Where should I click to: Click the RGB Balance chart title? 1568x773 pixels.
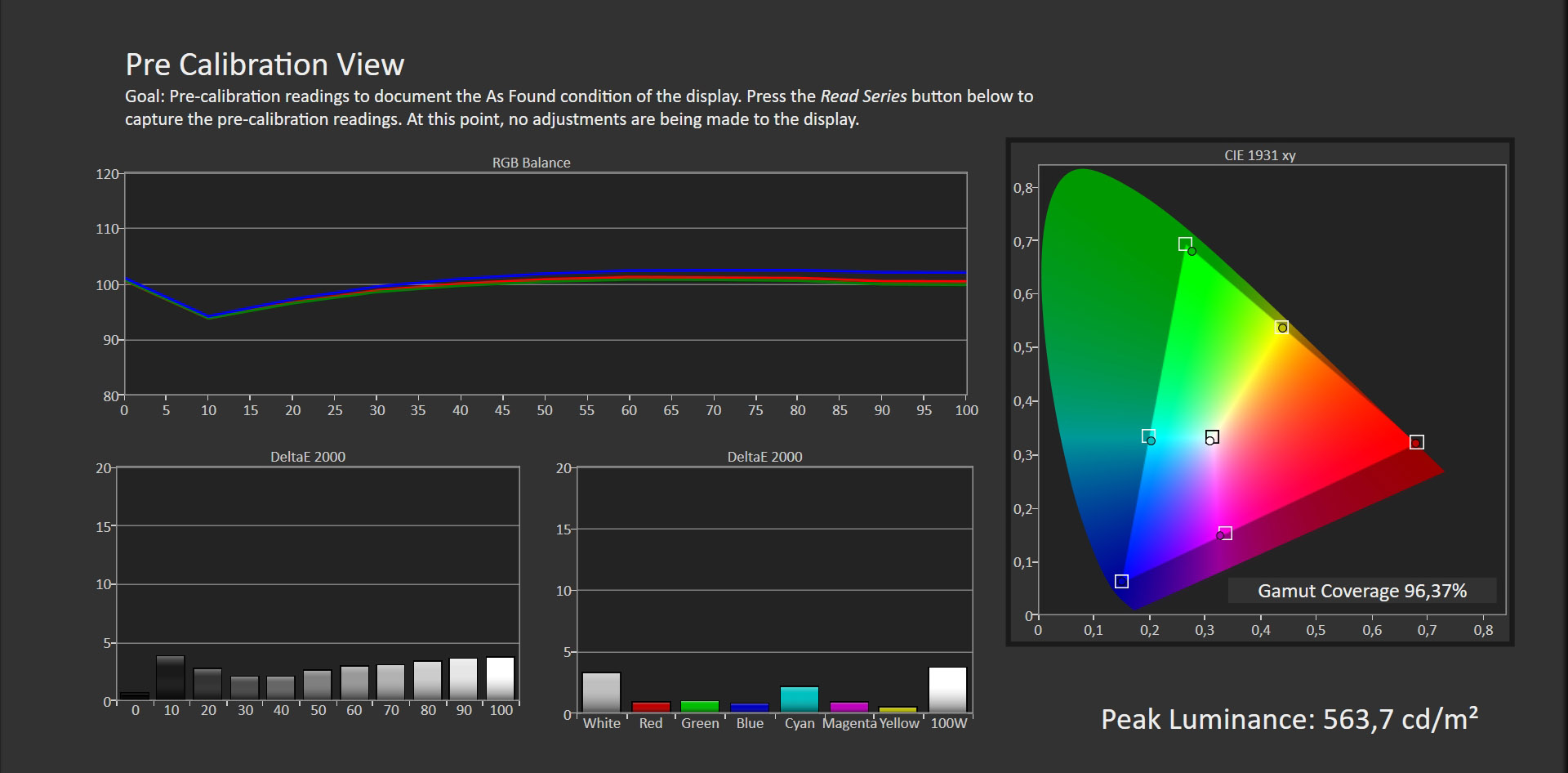click(531, 163)
